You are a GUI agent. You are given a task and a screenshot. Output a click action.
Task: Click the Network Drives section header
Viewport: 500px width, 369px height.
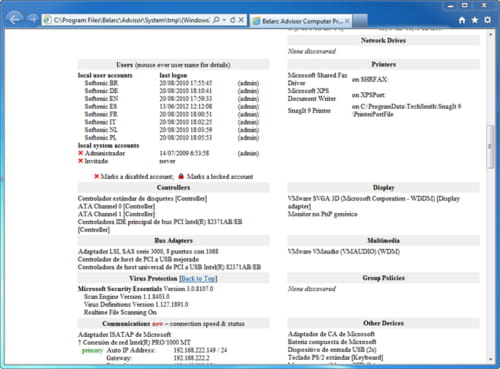383,40
